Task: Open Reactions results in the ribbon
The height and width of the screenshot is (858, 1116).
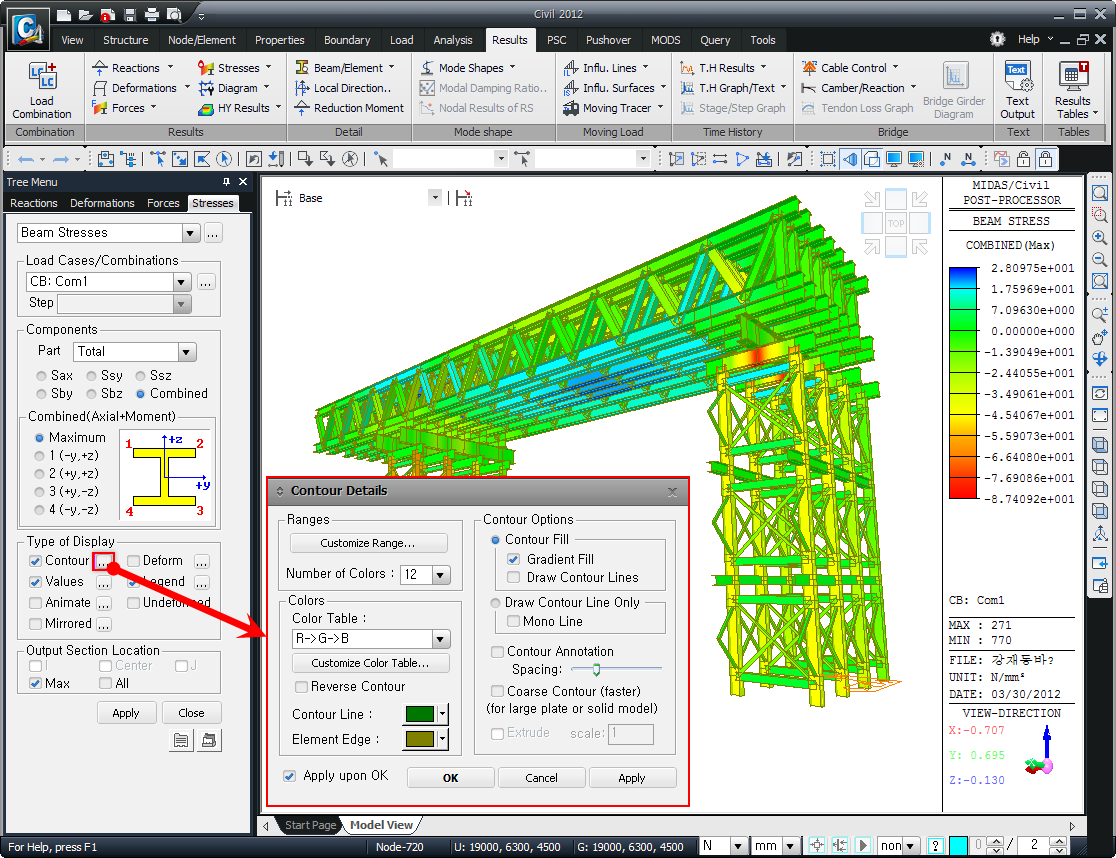Action: tap(133, 68)
